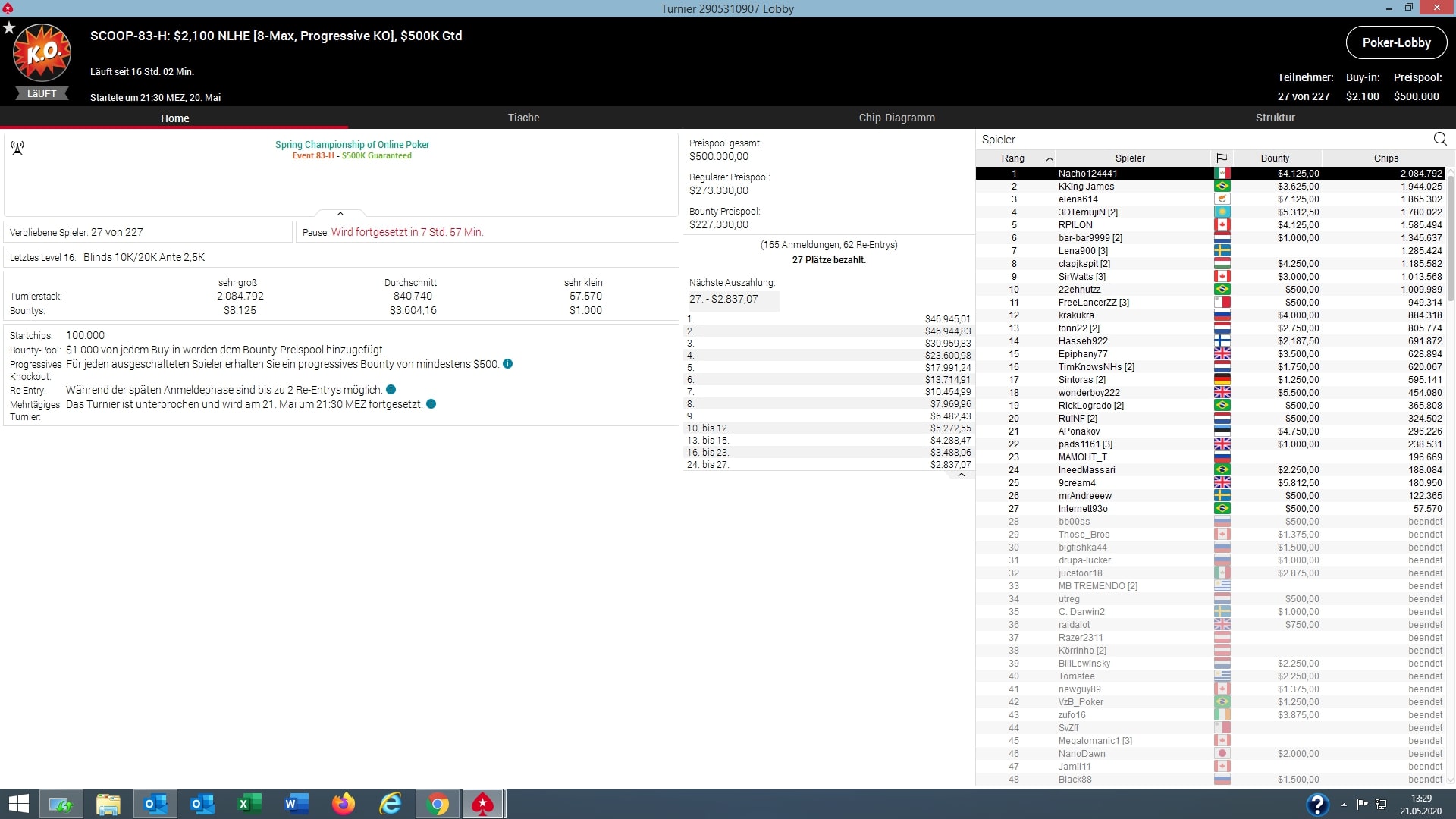
Task: Click the favorite star icon top-left
Action: 9,28
